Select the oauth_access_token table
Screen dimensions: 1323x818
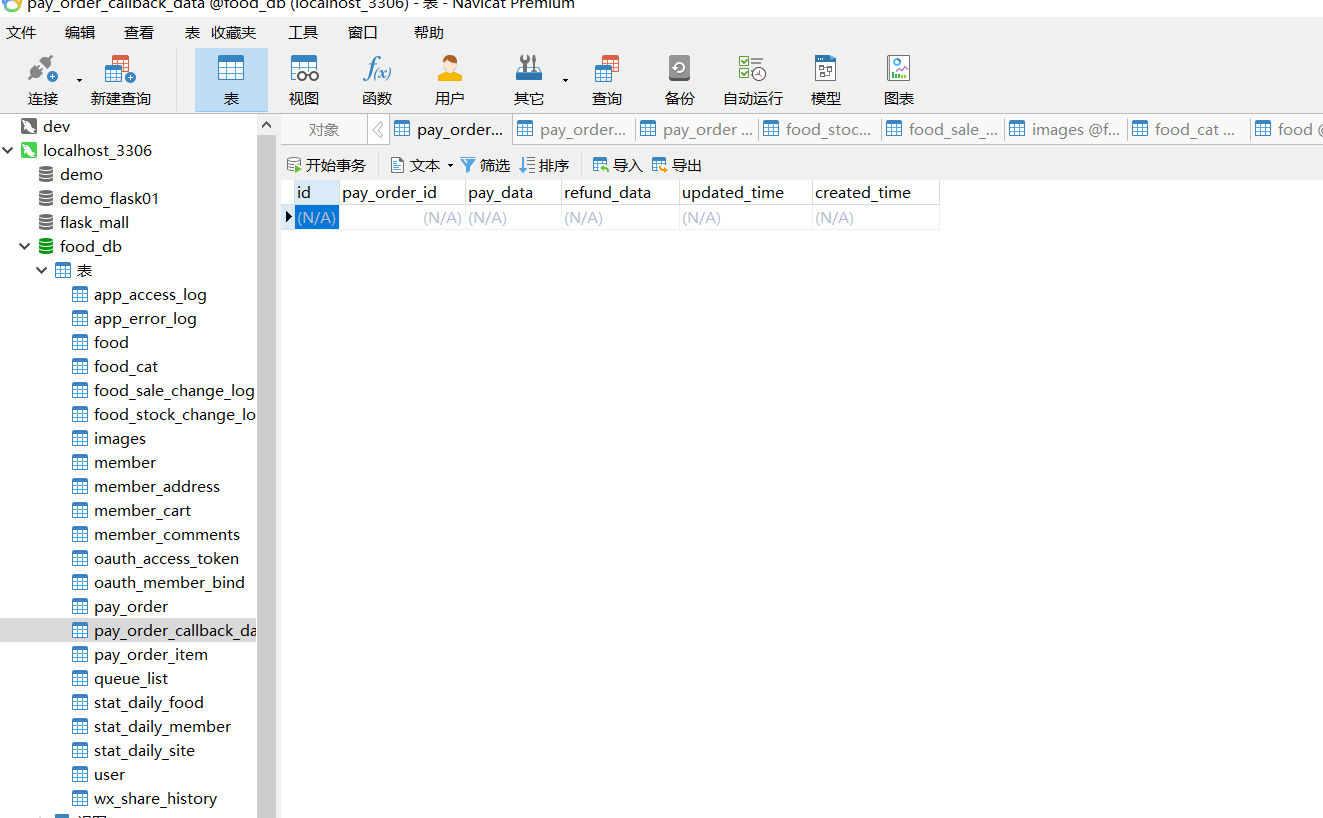(166, 559)
